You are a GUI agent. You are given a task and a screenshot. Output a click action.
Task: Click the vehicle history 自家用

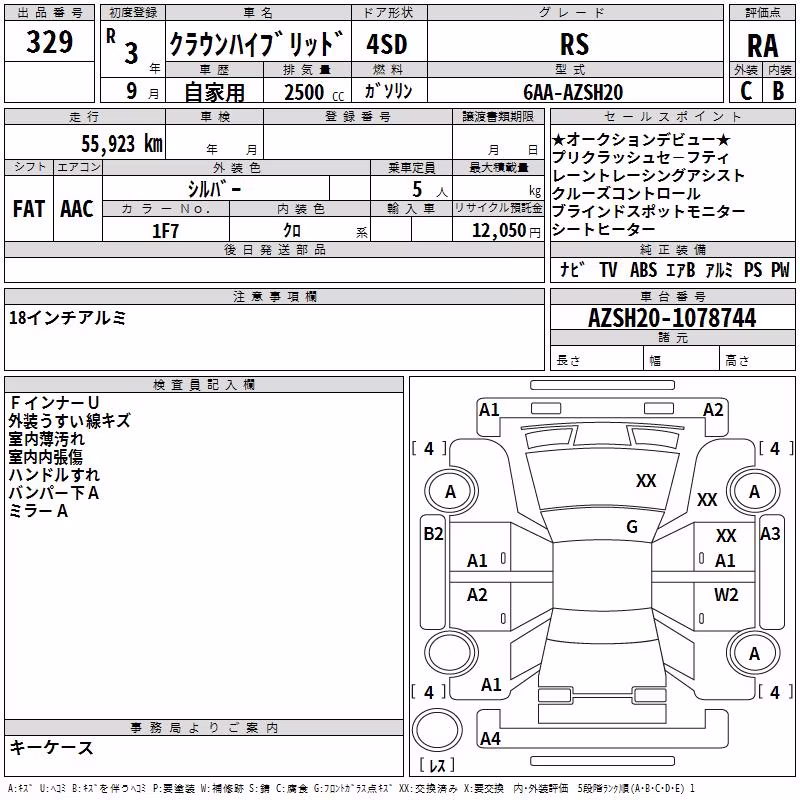(214, 92)
